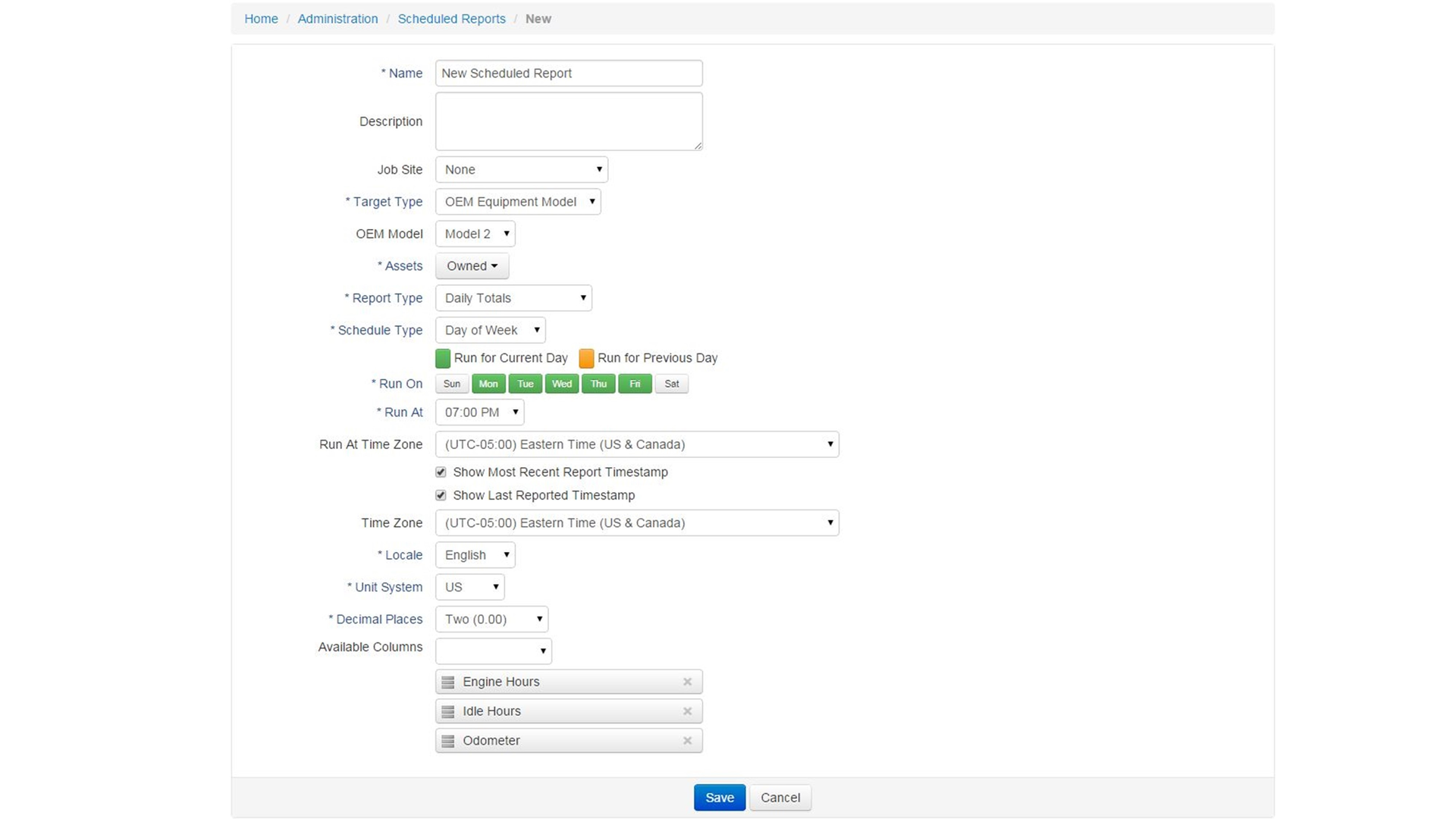Open the Decimal Places dropdown

(x=492, y=619)
